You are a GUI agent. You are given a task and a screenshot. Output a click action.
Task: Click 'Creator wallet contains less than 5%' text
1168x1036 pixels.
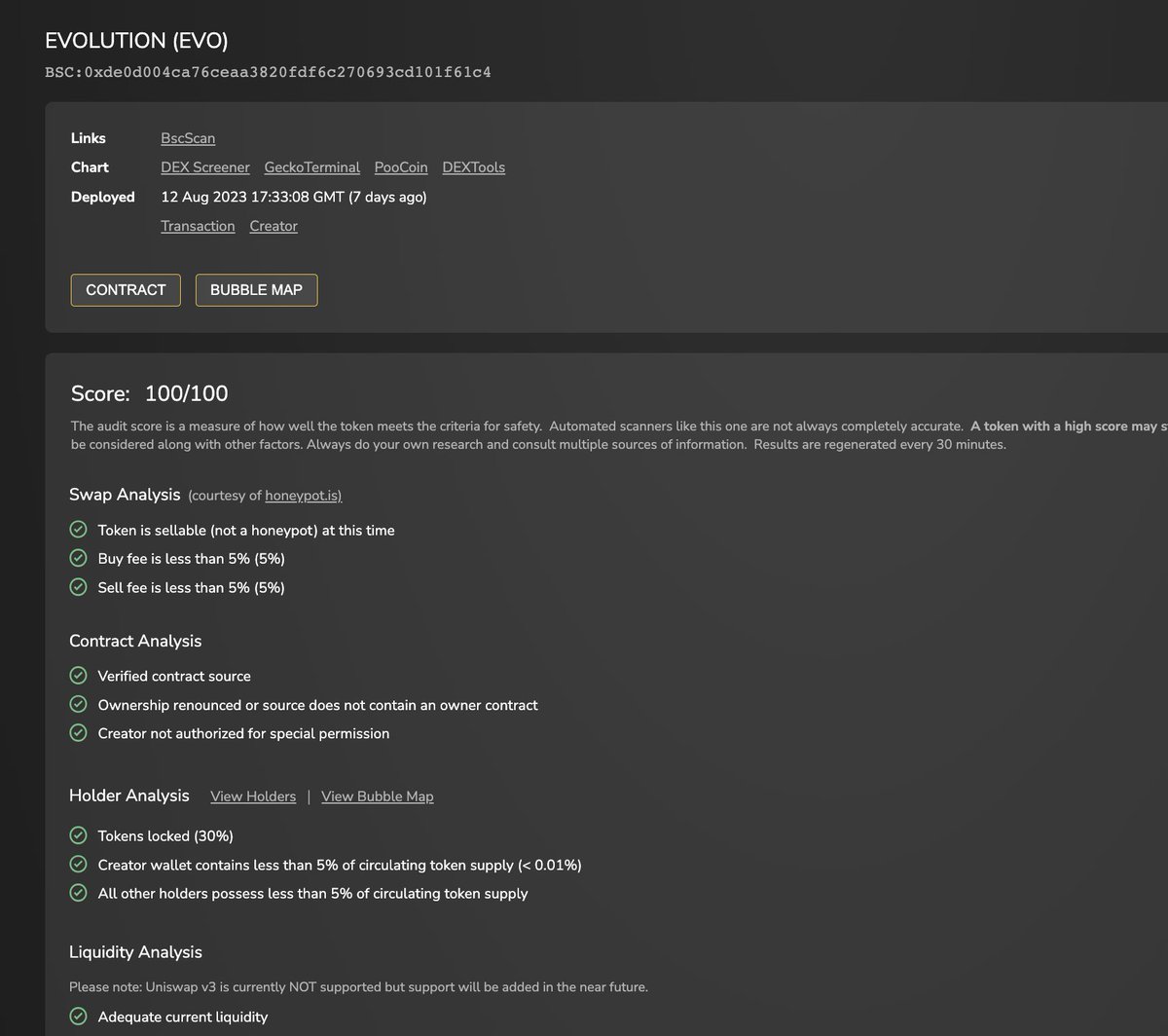340,865
